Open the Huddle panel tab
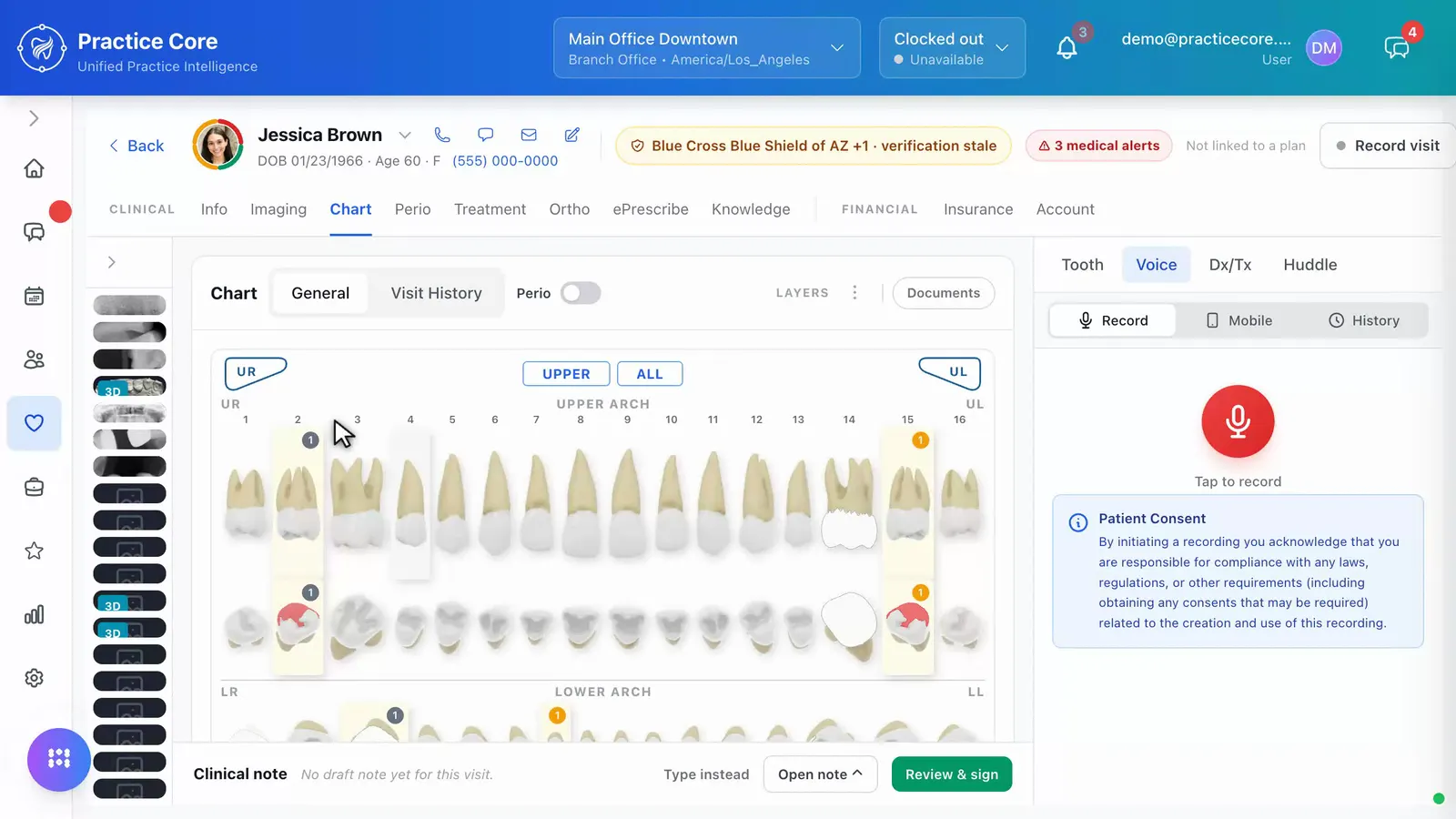 (x=1310, y=265)
